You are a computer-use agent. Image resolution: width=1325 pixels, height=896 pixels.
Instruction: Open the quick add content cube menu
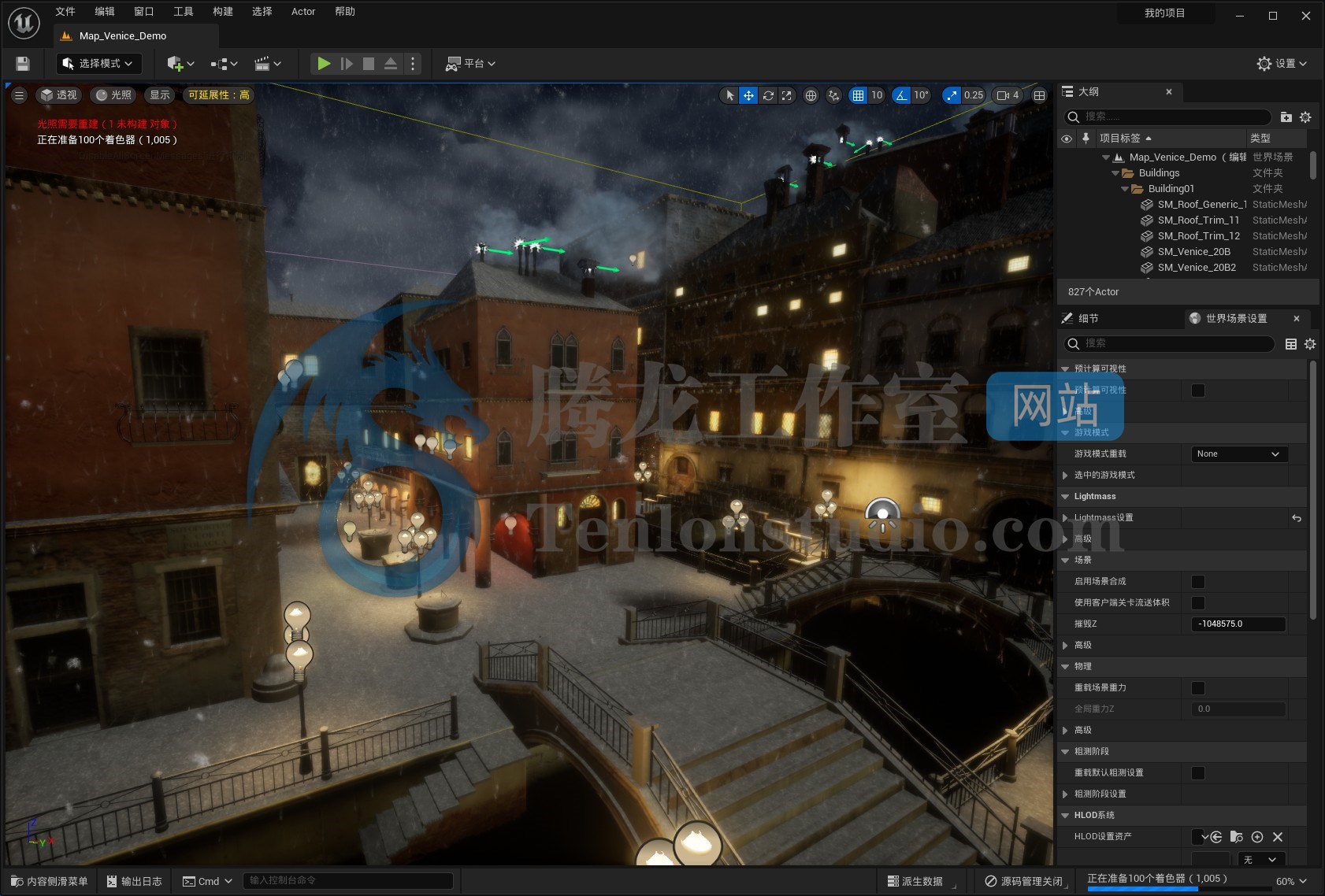180,64
